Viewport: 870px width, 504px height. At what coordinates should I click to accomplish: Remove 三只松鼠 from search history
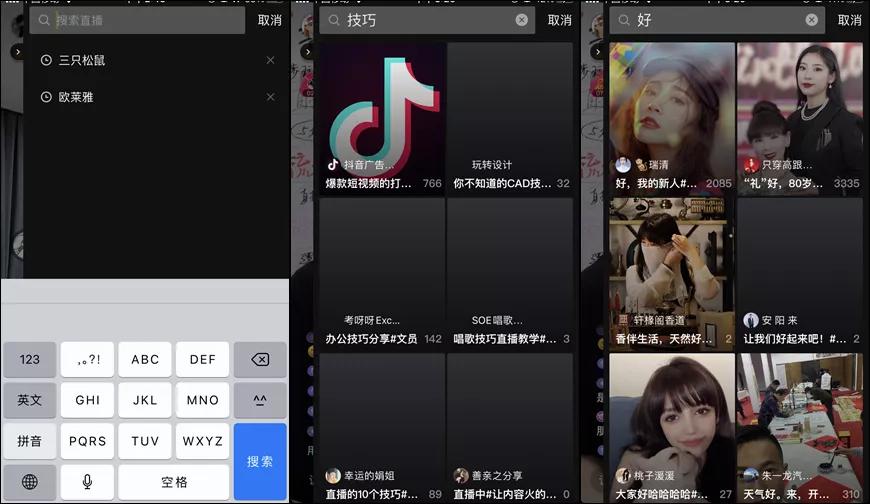click(x=270, y=60)
